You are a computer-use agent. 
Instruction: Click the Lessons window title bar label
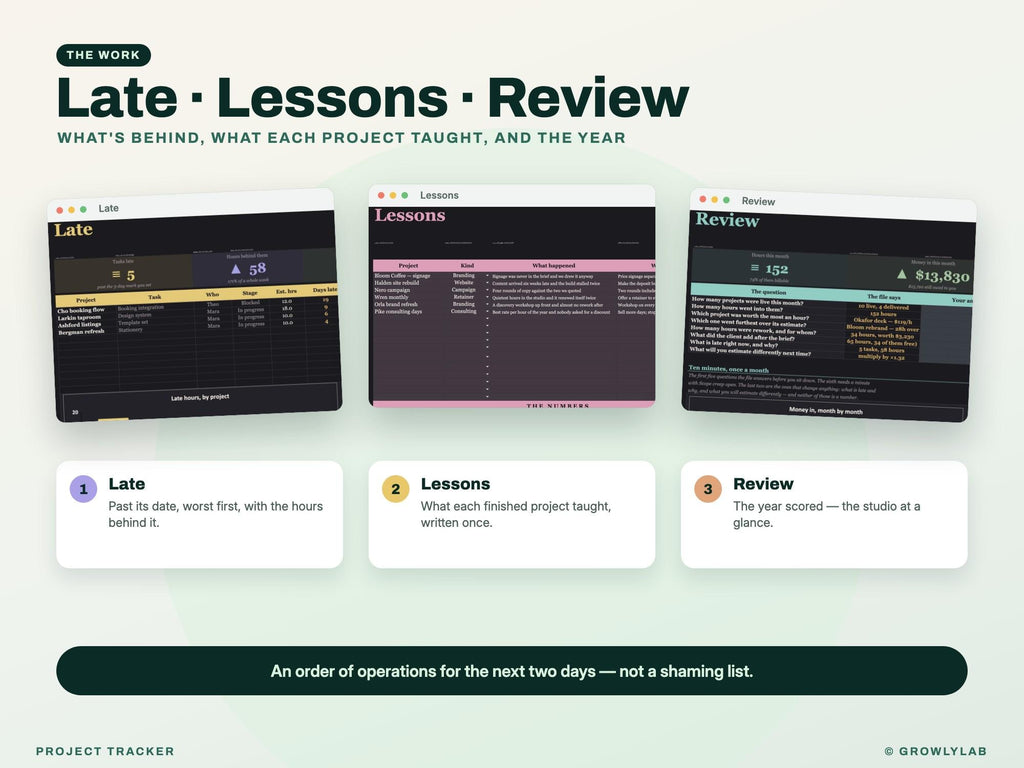tap(440, 195)
